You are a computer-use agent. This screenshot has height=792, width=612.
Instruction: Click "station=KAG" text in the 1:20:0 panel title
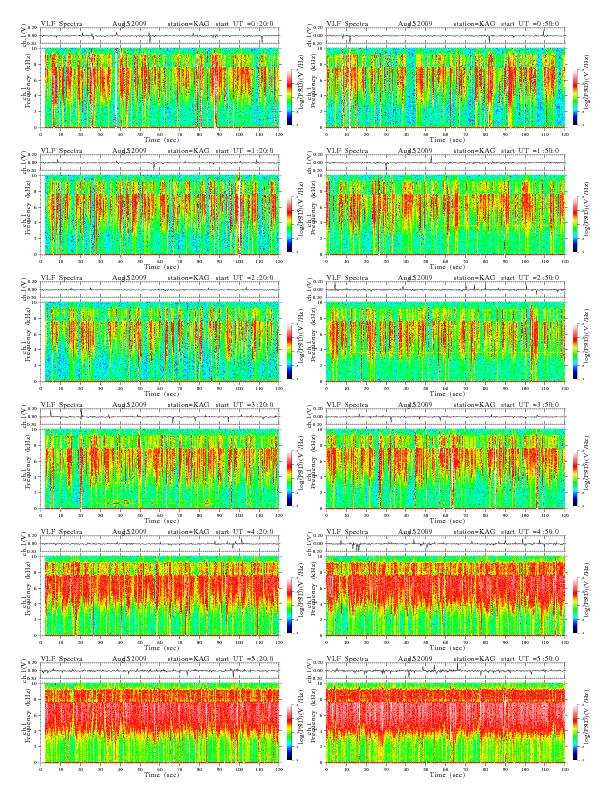pyautogui.click(x=188, y=151)
